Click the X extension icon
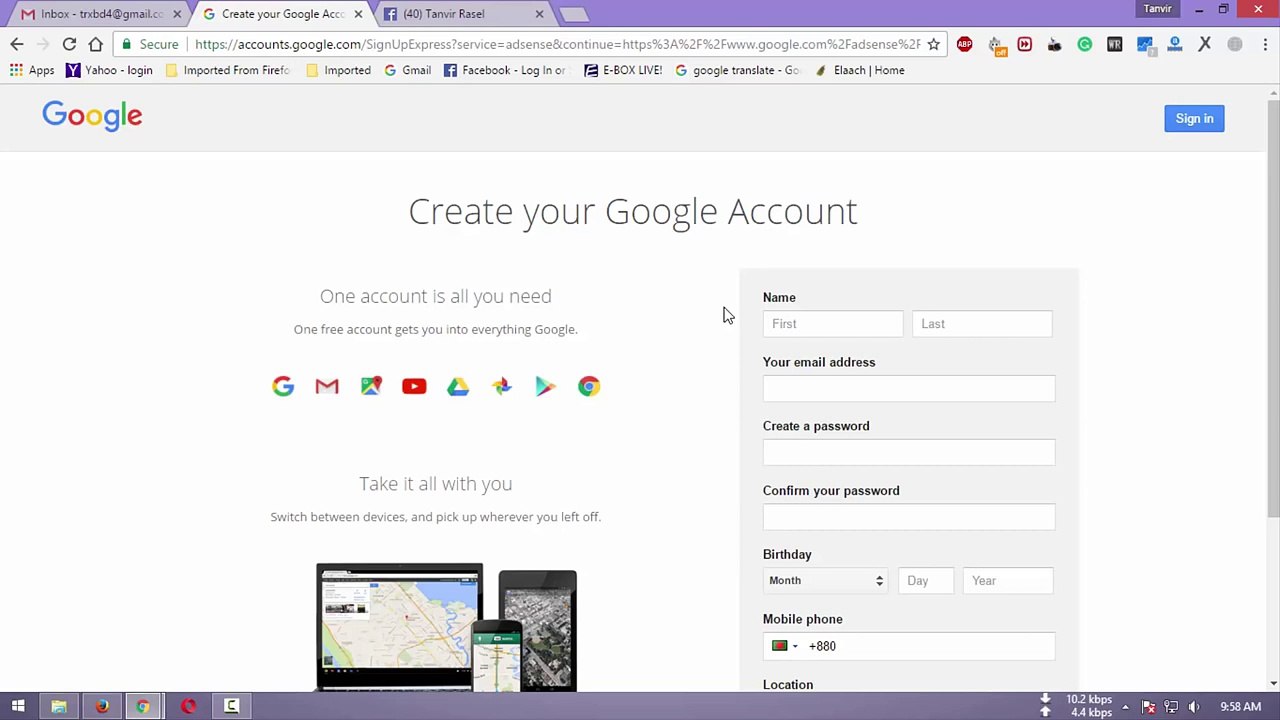 [1204, 44]
